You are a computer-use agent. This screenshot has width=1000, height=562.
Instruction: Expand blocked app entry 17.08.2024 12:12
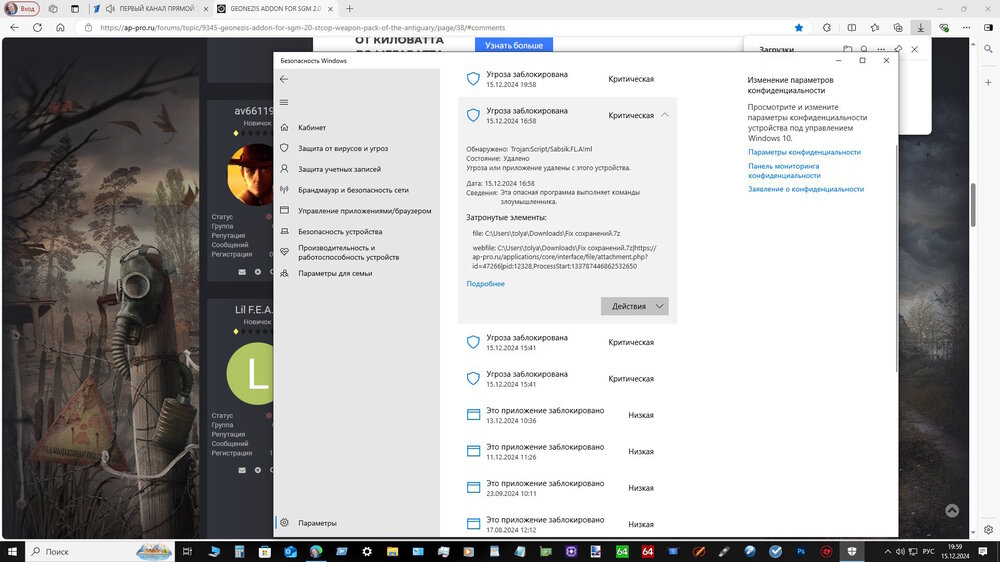point(567,524)
